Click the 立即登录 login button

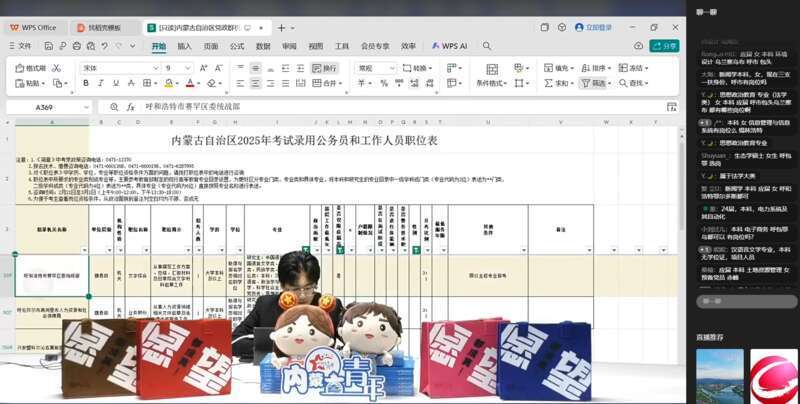(594, 27)
